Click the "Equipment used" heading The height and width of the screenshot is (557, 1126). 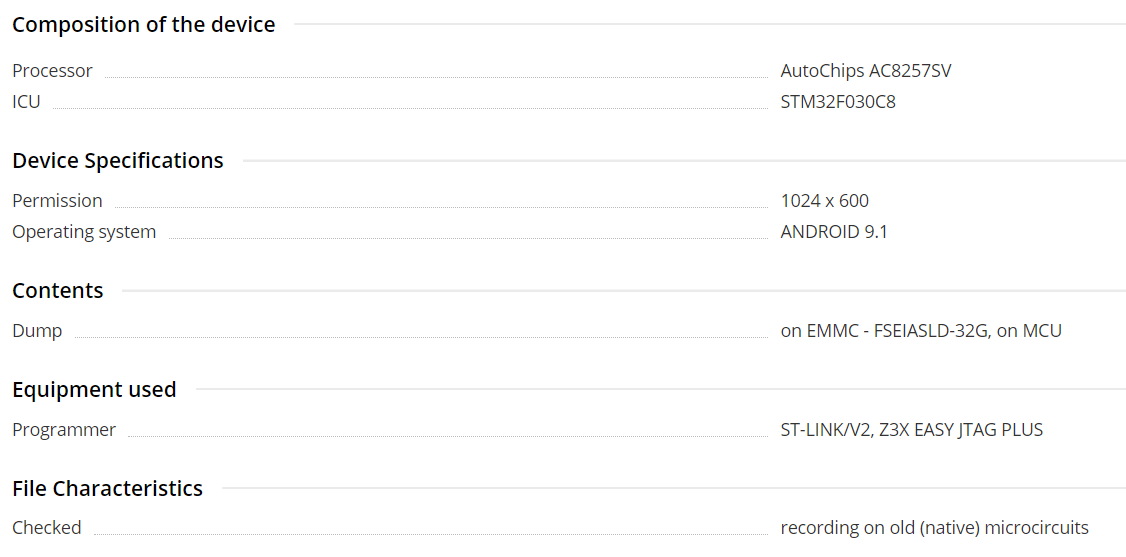point(94,390)
